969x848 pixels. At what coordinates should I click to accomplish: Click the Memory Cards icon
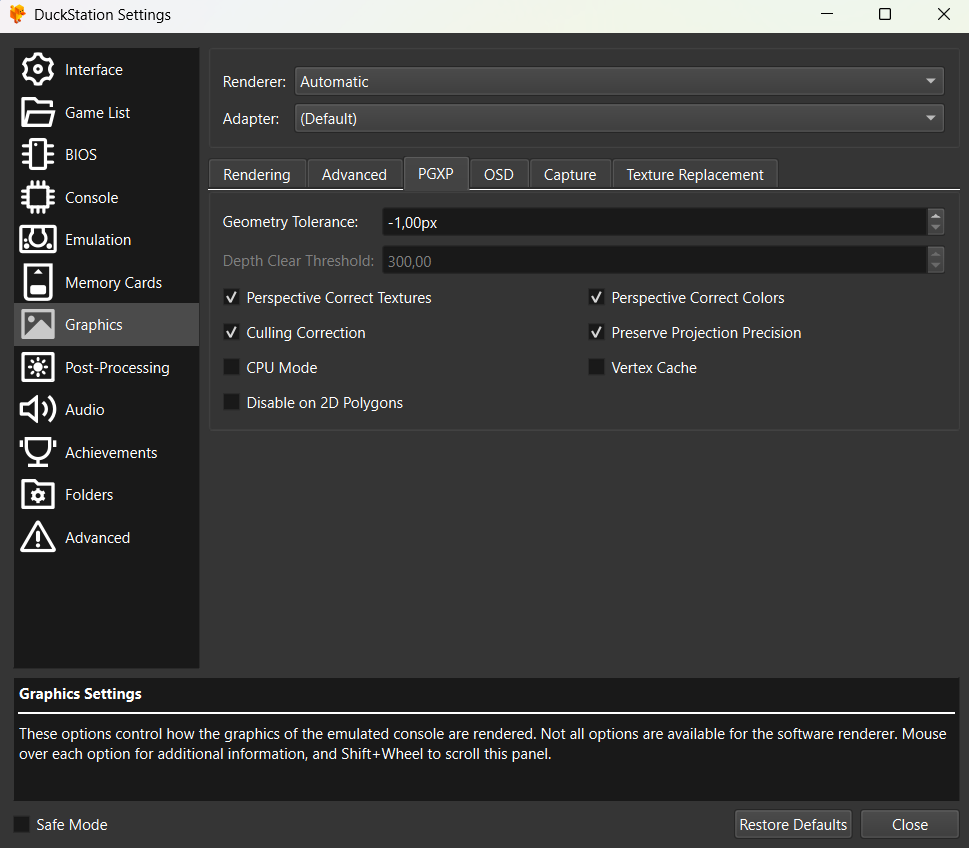coord(38,282)
